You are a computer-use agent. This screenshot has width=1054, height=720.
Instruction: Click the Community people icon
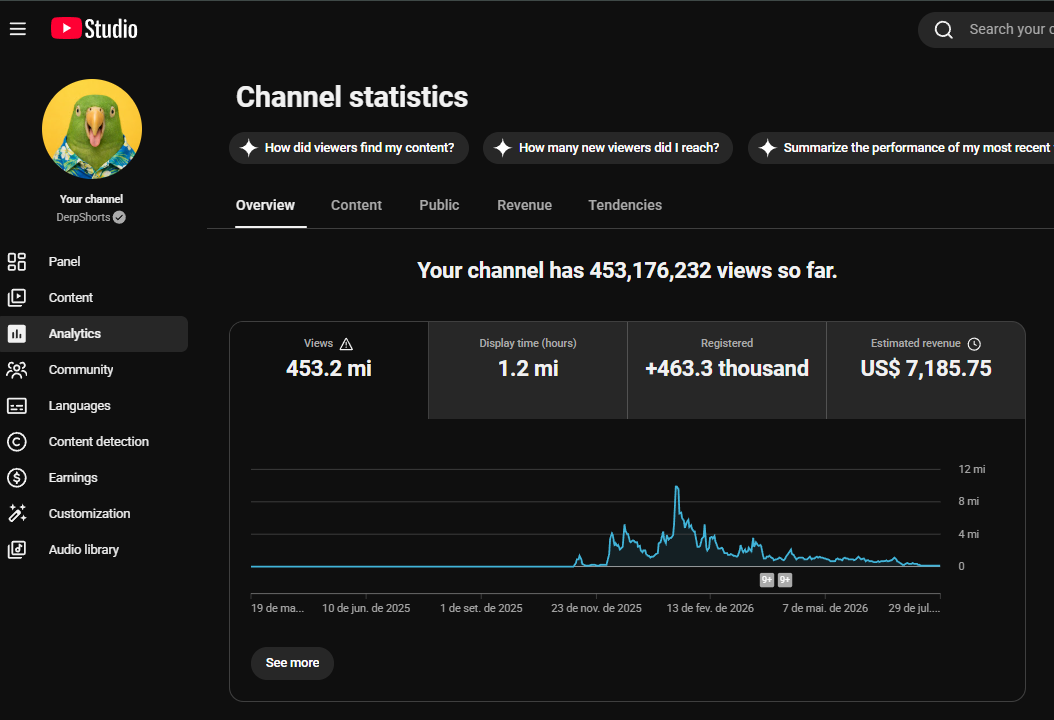(17, 370)
